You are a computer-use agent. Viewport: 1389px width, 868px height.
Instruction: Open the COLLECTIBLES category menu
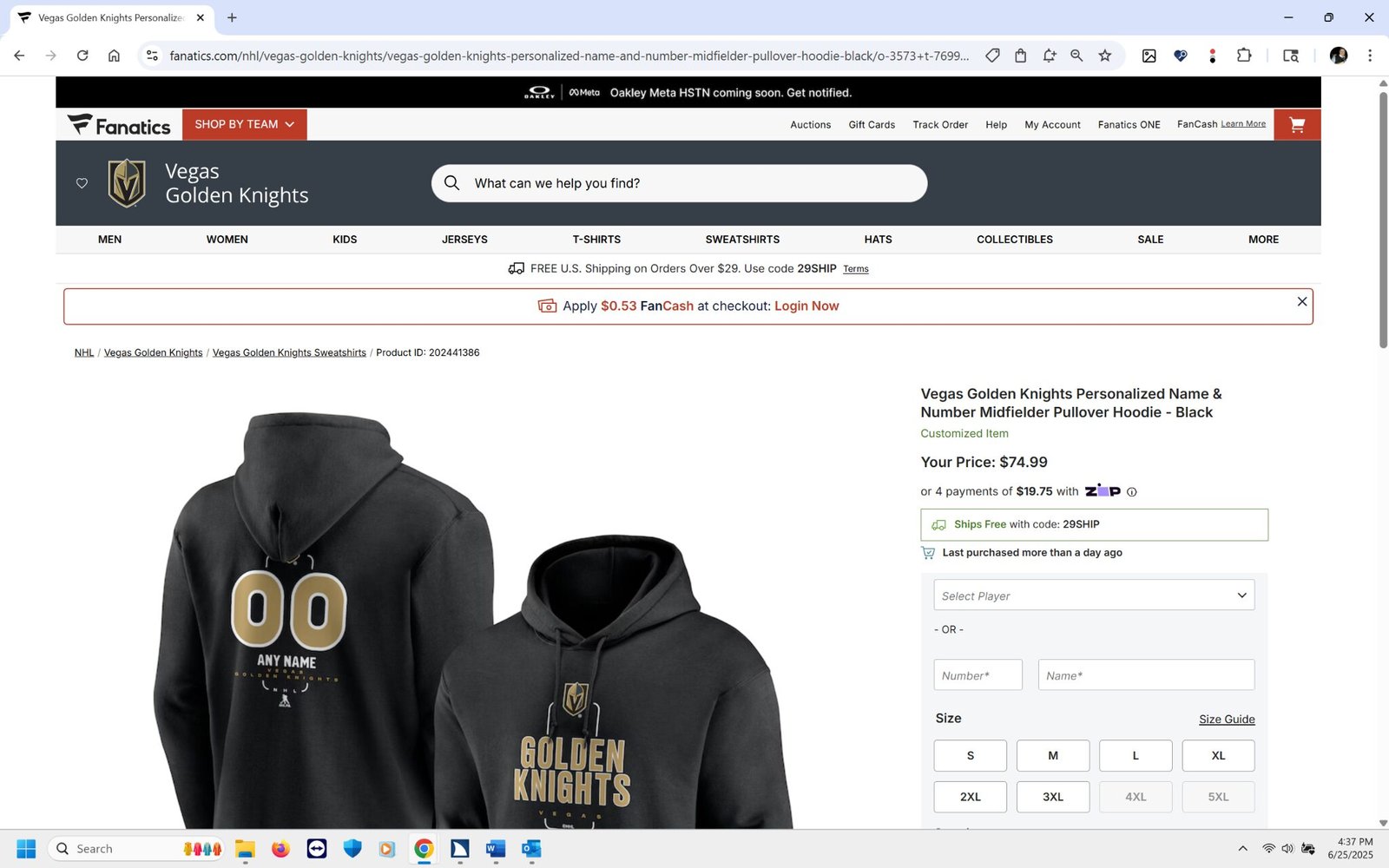tap(1015, 240)
